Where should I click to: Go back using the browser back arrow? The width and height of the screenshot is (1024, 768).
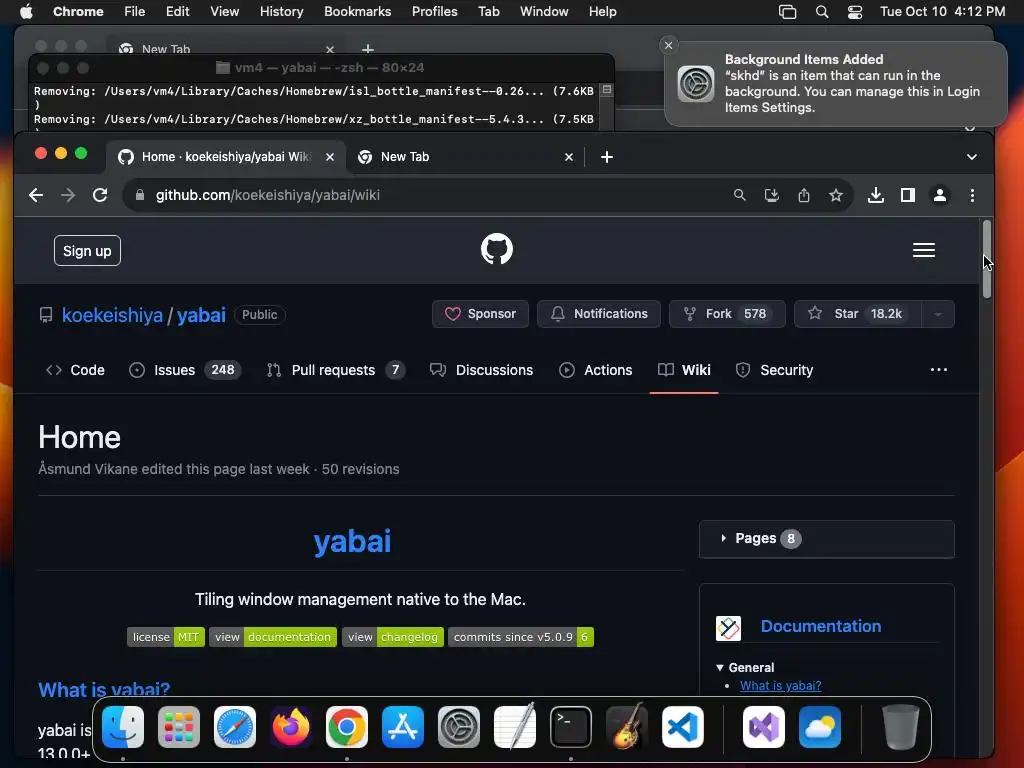36,195
